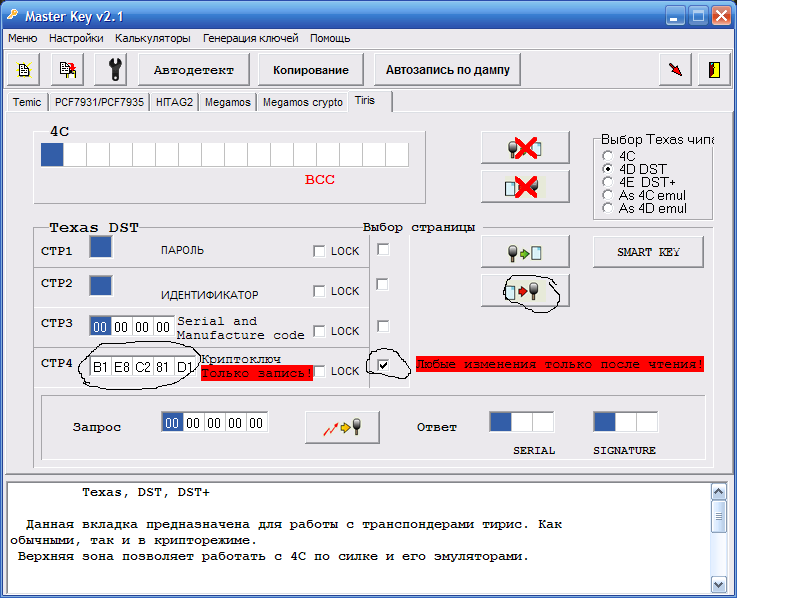The image size is (800, 600).
Task: Uncheck page selection box for СТР4
Action: click(383, 365)
